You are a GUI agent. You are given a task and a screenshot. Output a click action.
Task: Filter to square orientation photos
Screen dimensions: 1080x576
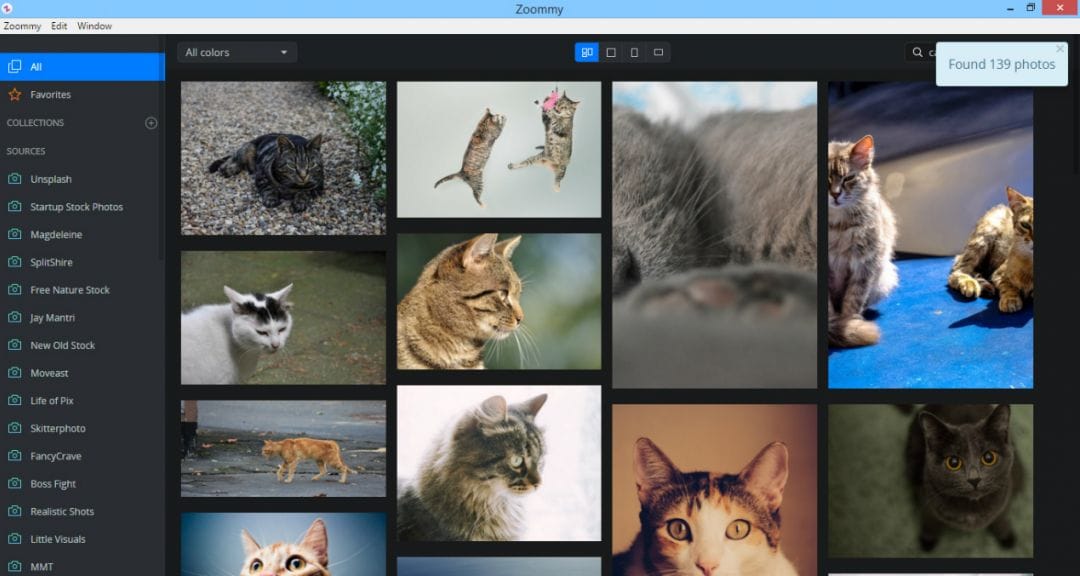point(610,52)
